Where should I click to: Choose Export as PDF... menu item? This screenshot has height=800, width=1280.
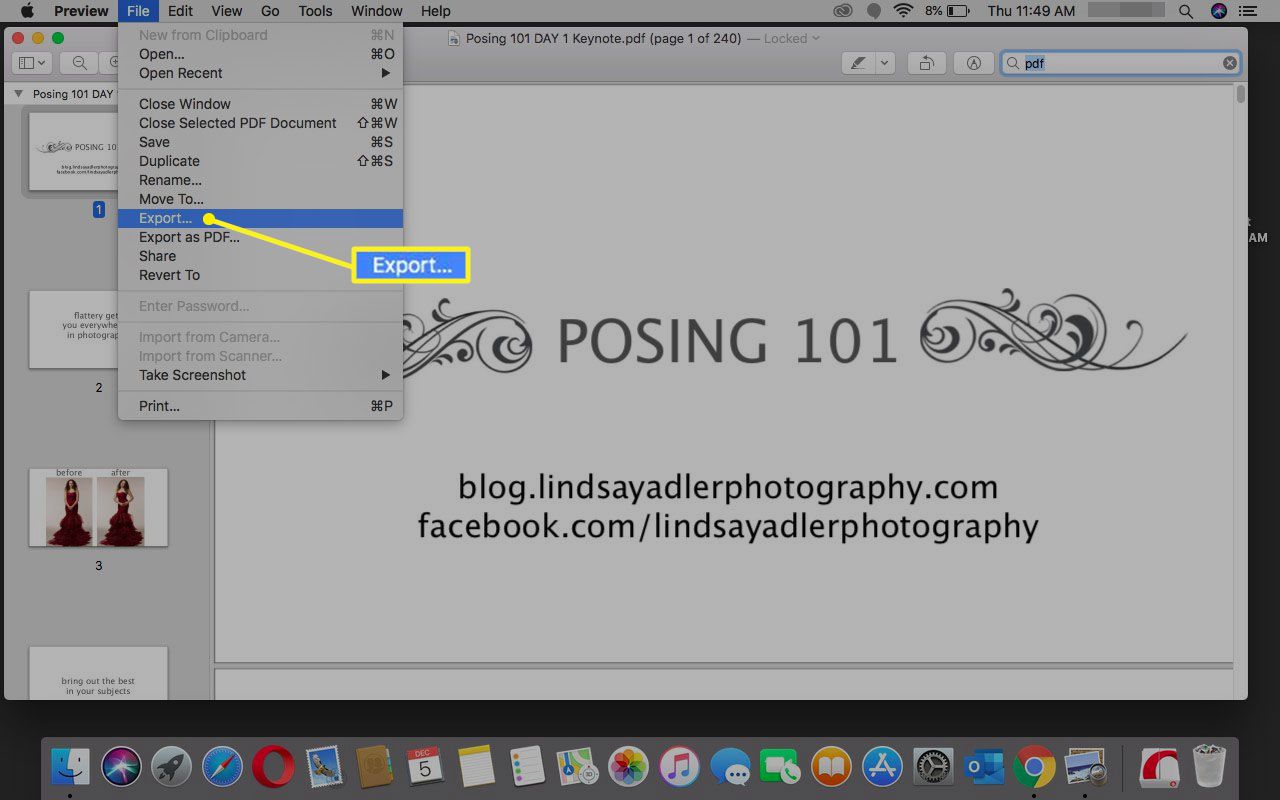260,237
